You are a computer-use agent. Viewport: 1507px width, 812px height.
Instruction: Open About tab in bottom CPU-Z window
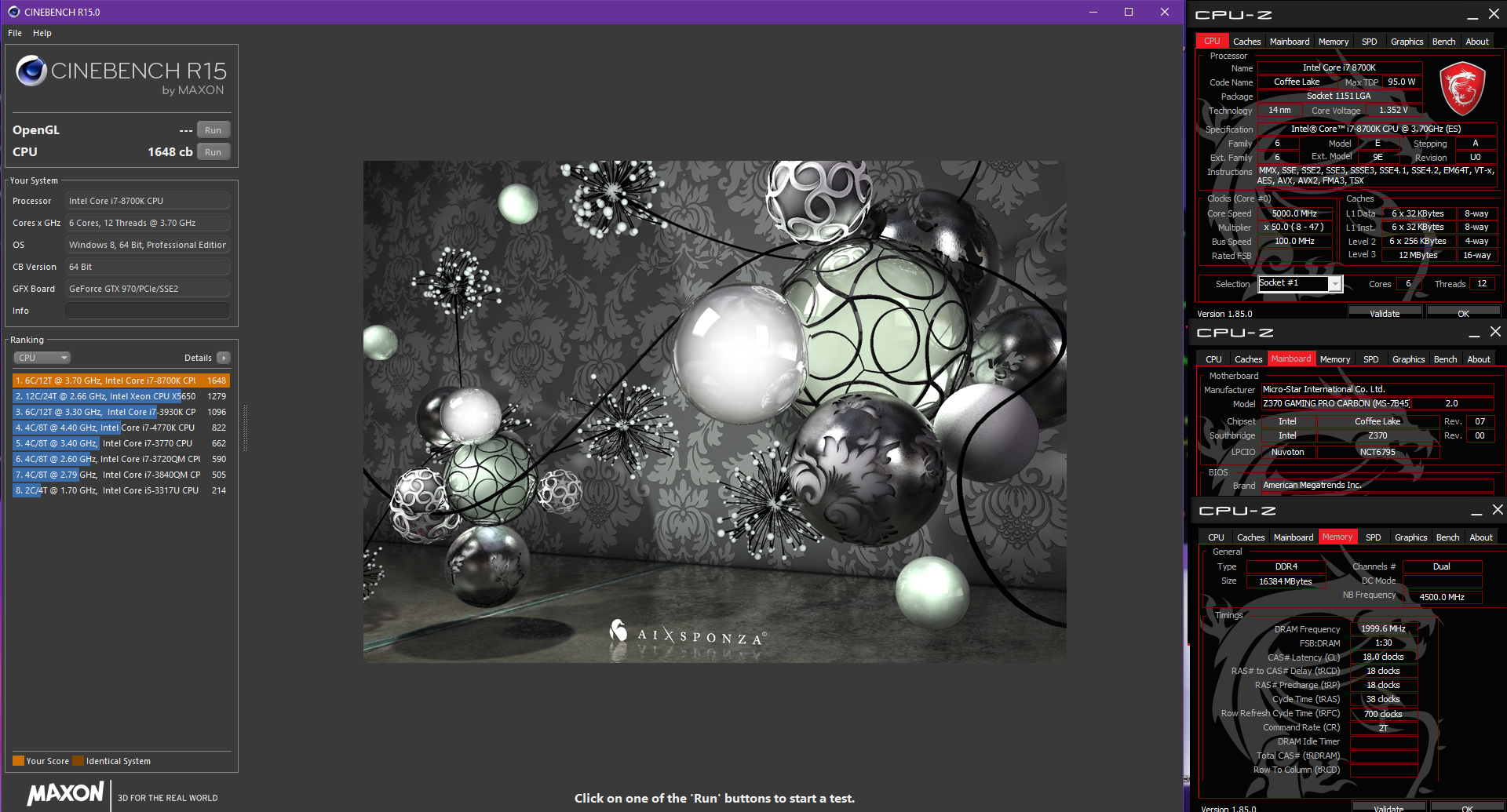[x=1481, y=537]
